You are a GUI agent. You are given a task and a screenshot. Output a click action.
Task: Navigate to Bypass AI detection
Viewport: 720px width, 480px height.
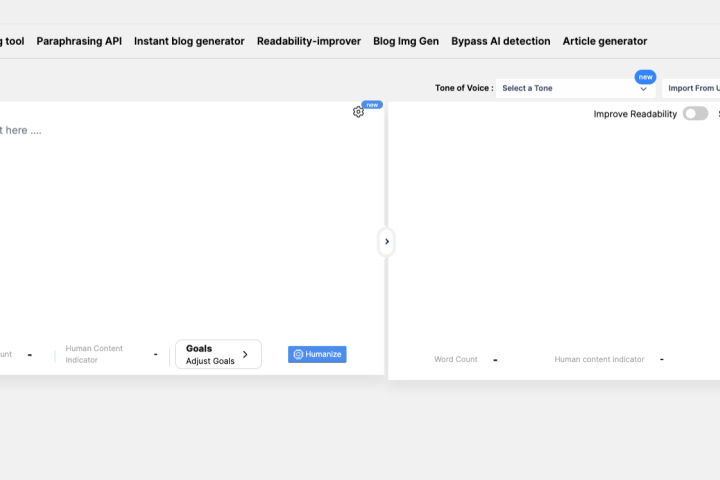coord(500,41)
